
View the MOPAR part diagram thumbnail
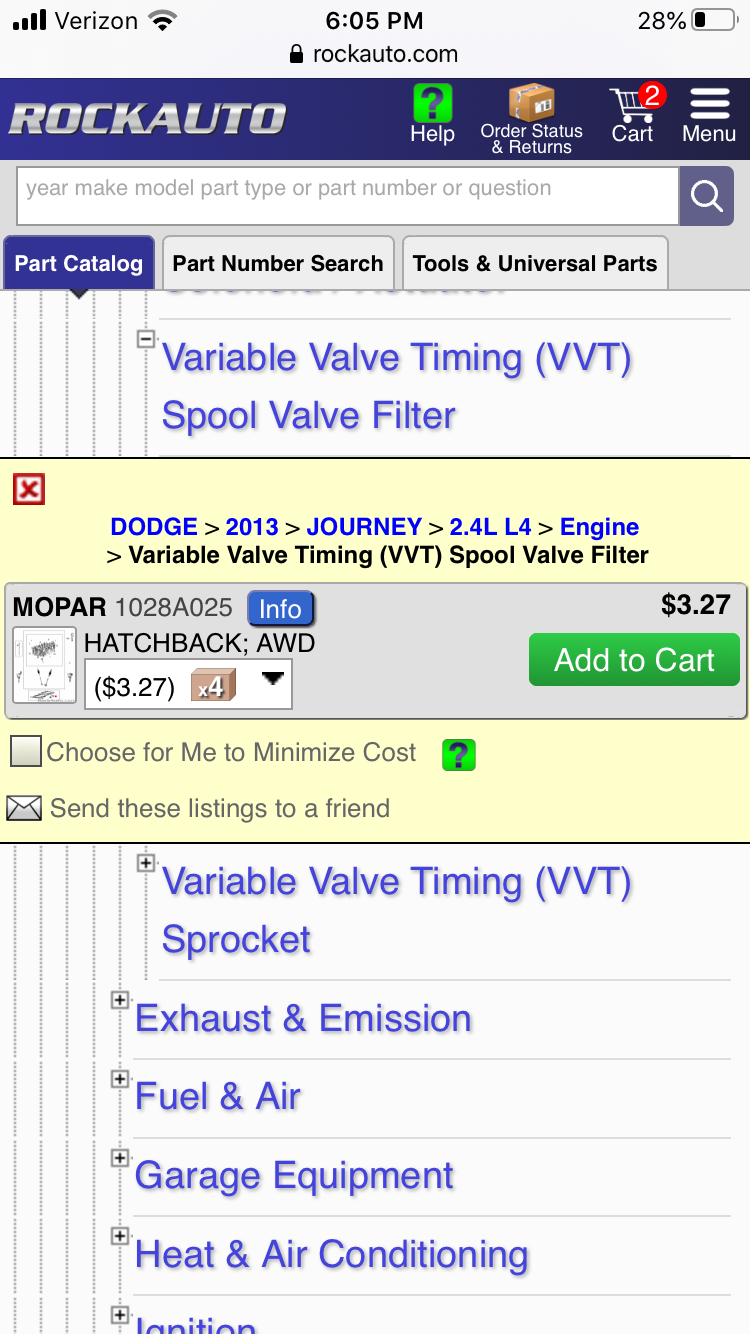tap(45, 665)
